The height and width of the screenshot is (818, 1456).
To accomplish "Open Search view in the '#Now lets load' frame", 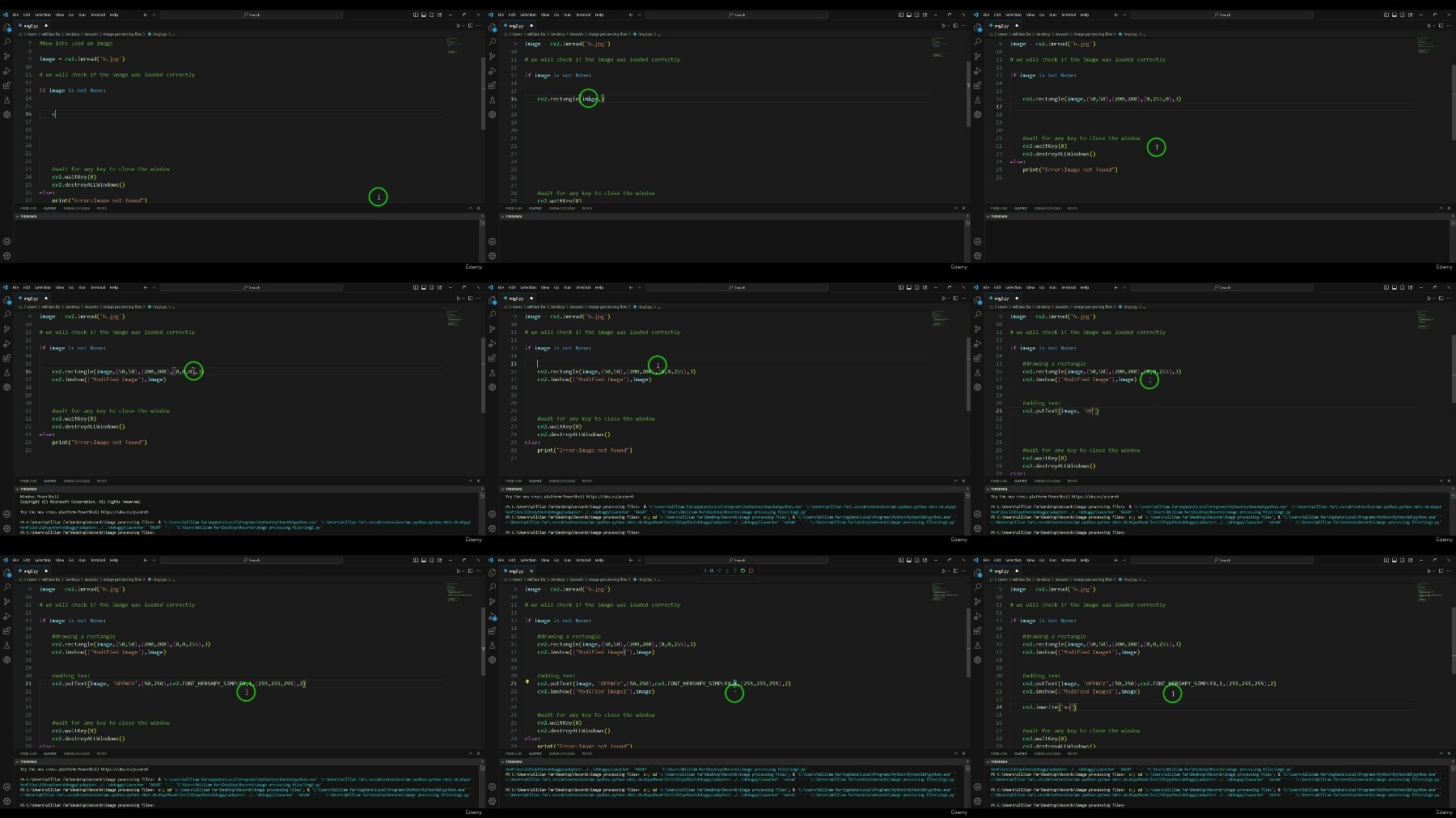I will [x=6, y=42].
